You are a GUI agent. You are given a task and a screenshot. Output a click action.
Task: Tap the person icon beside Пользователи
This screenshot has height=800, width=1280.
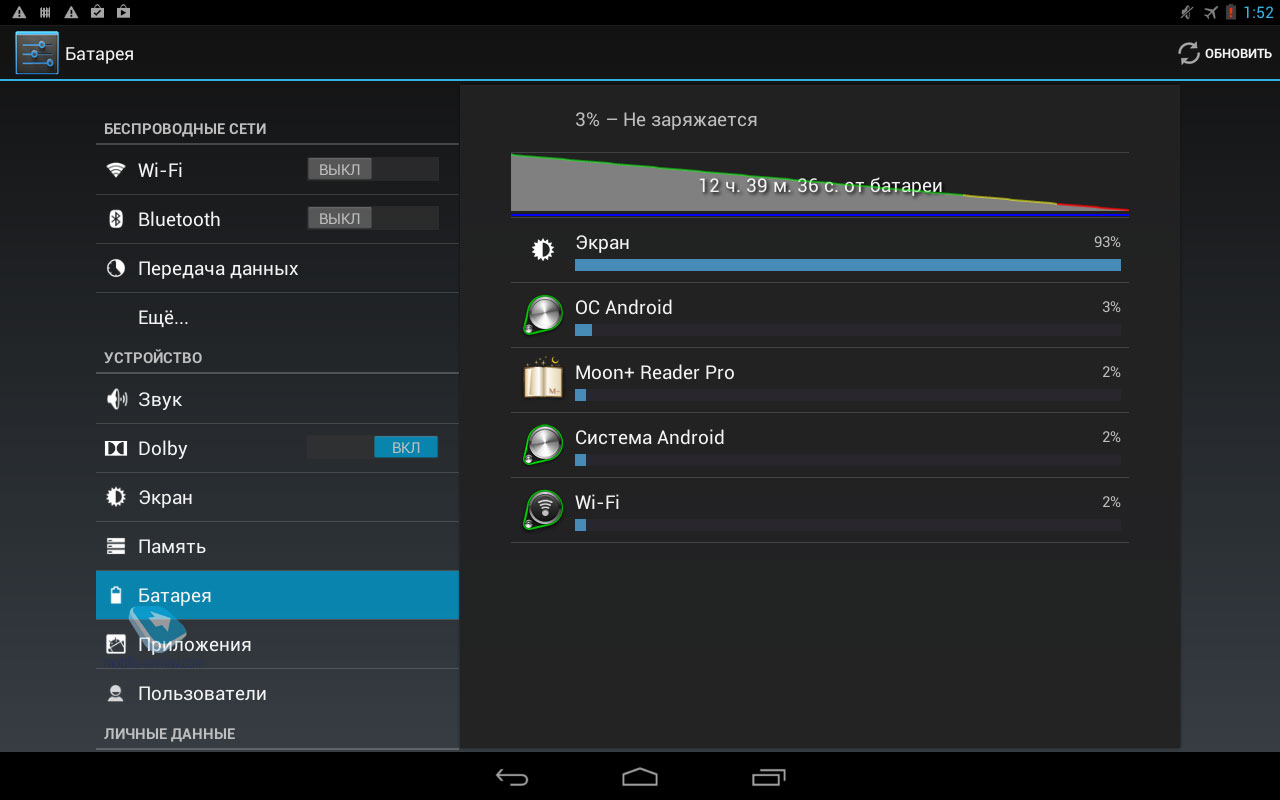click(116, 693)
